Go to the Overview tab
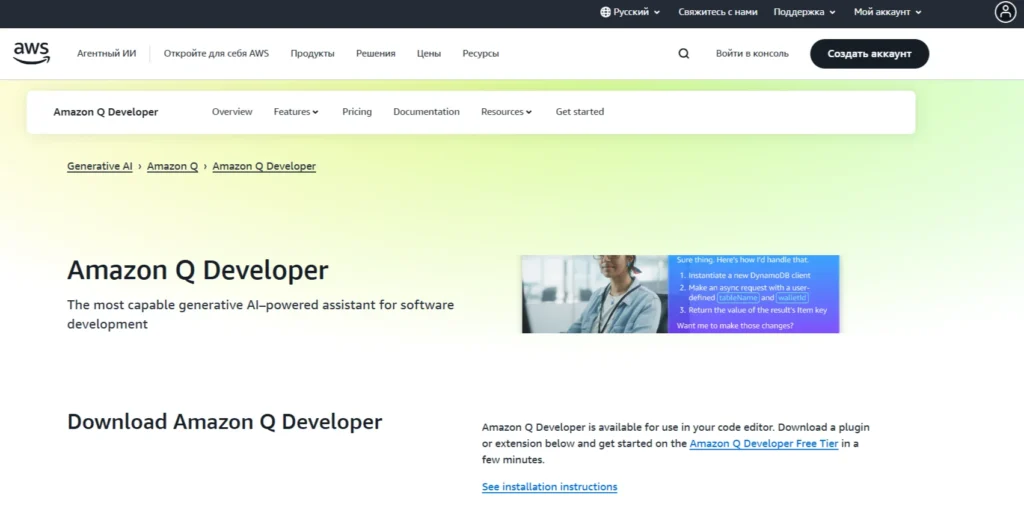 (232, 112)
